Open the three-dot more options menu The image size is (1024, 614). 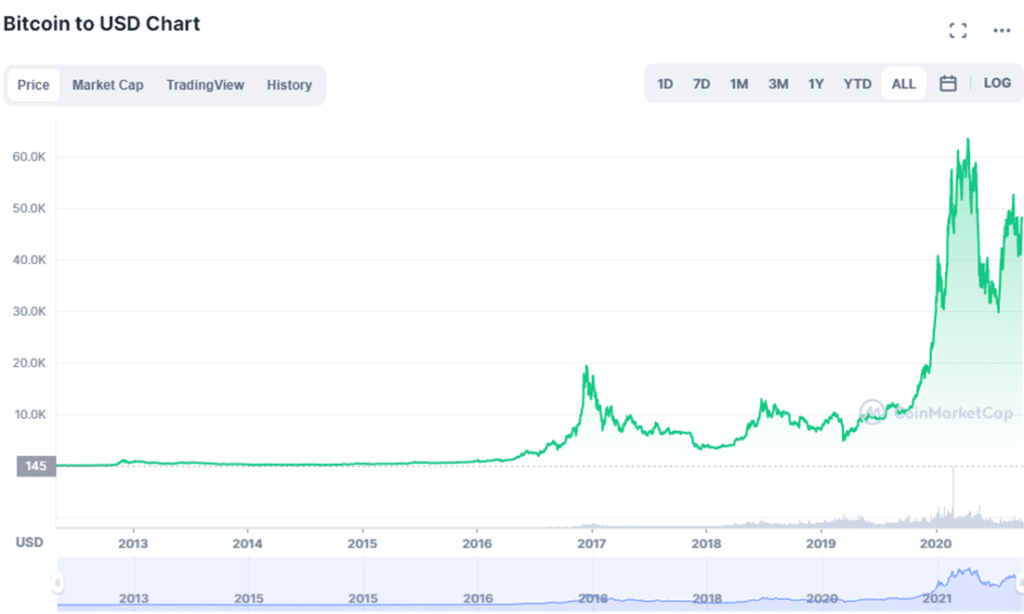1001,31
